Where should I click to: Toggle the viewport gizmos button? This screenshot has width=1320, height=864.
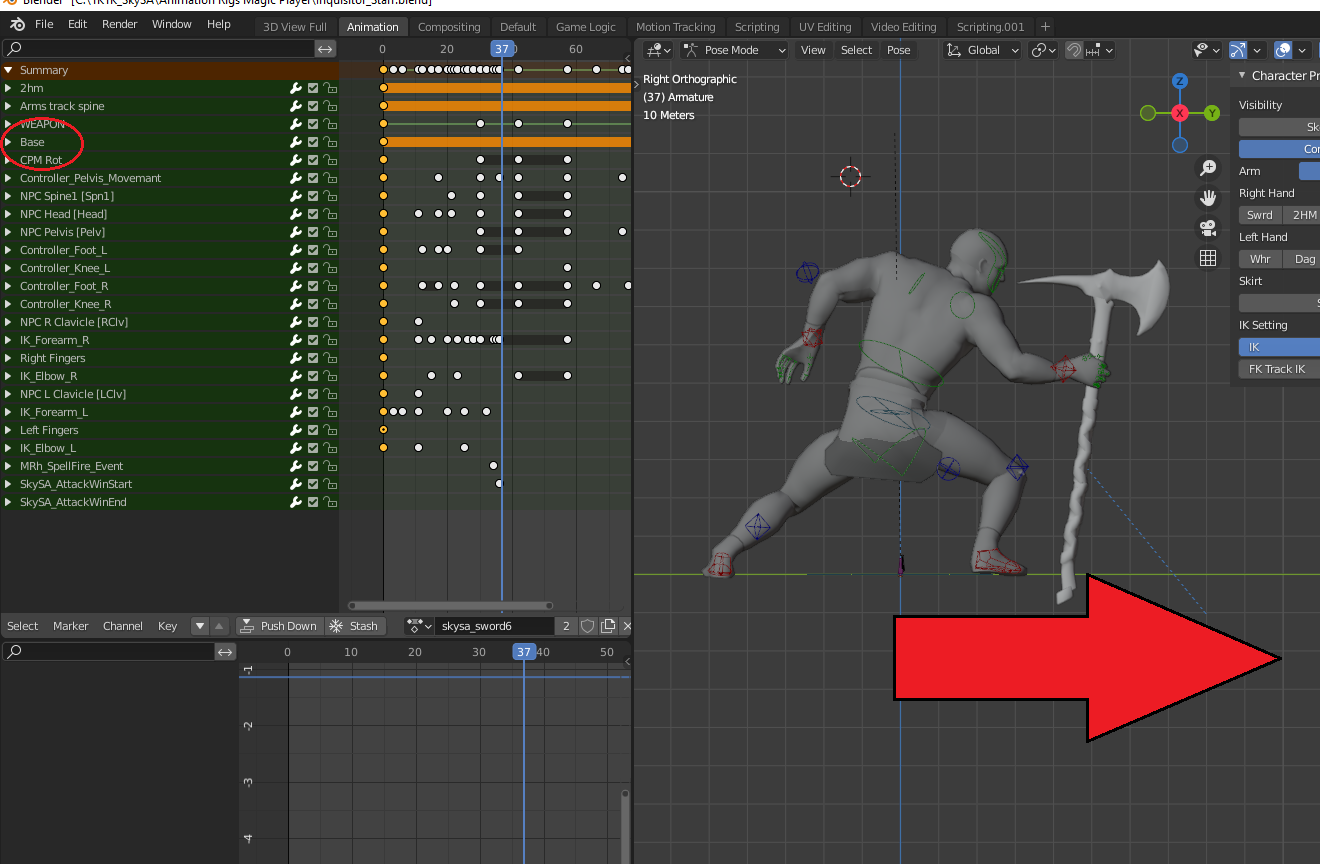(1238, 50)
